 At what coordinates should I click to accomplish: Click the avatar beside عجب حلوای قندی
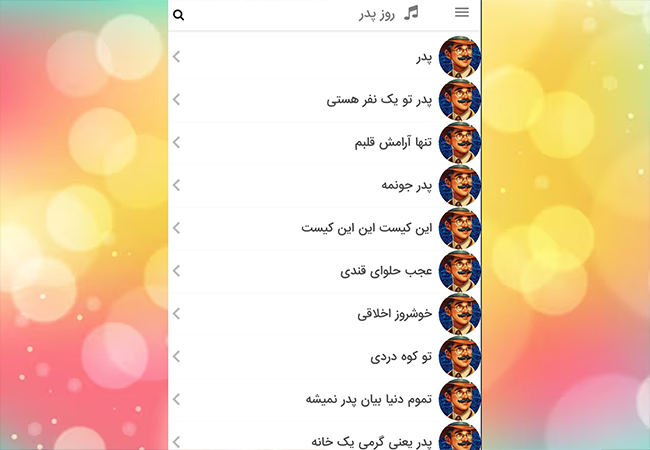(459, 271)
